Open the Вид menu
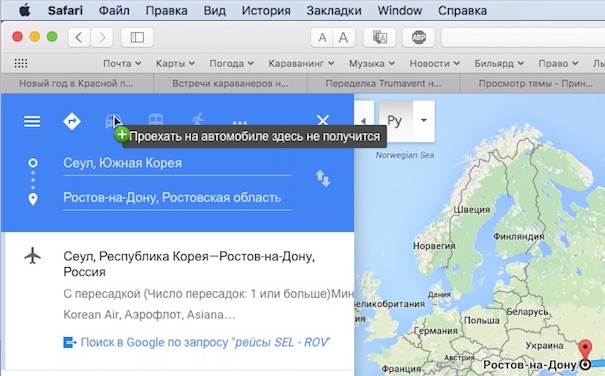Viewport: 605px width, 376px height. point(215,10)
